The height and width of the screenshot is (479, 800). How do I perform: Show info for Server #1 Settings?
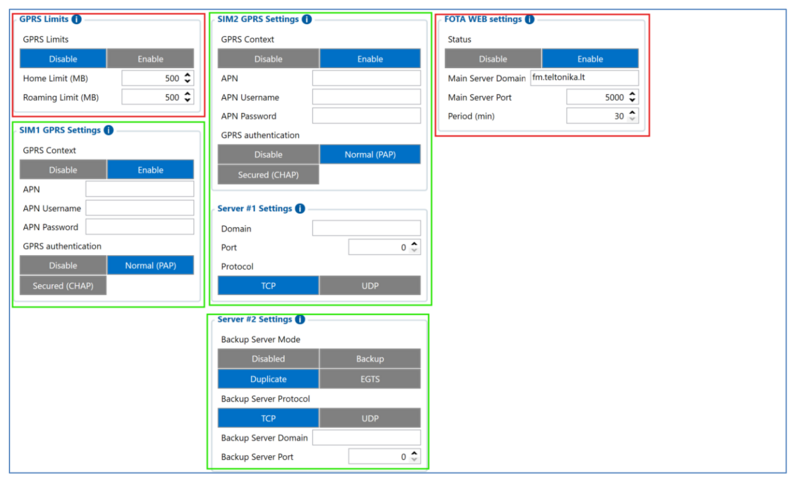pos(300,209)
